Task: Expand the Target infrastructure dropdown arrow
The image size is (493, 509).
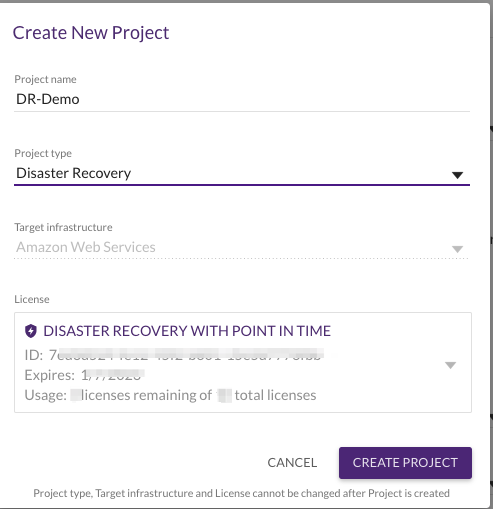Action: pyautogui.click(x=457, y=249)
